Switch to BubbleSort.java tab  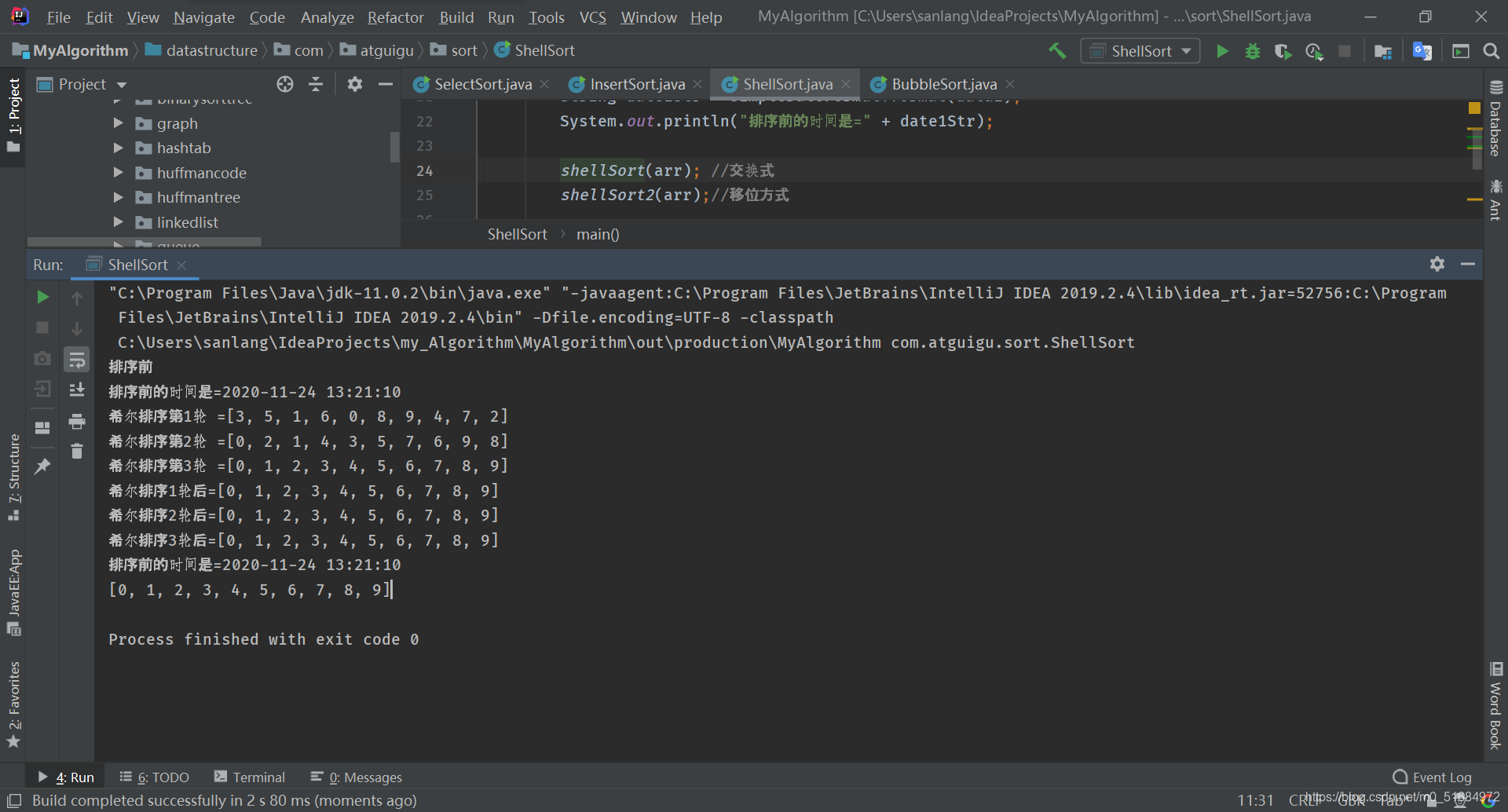[x=944, y=84]
